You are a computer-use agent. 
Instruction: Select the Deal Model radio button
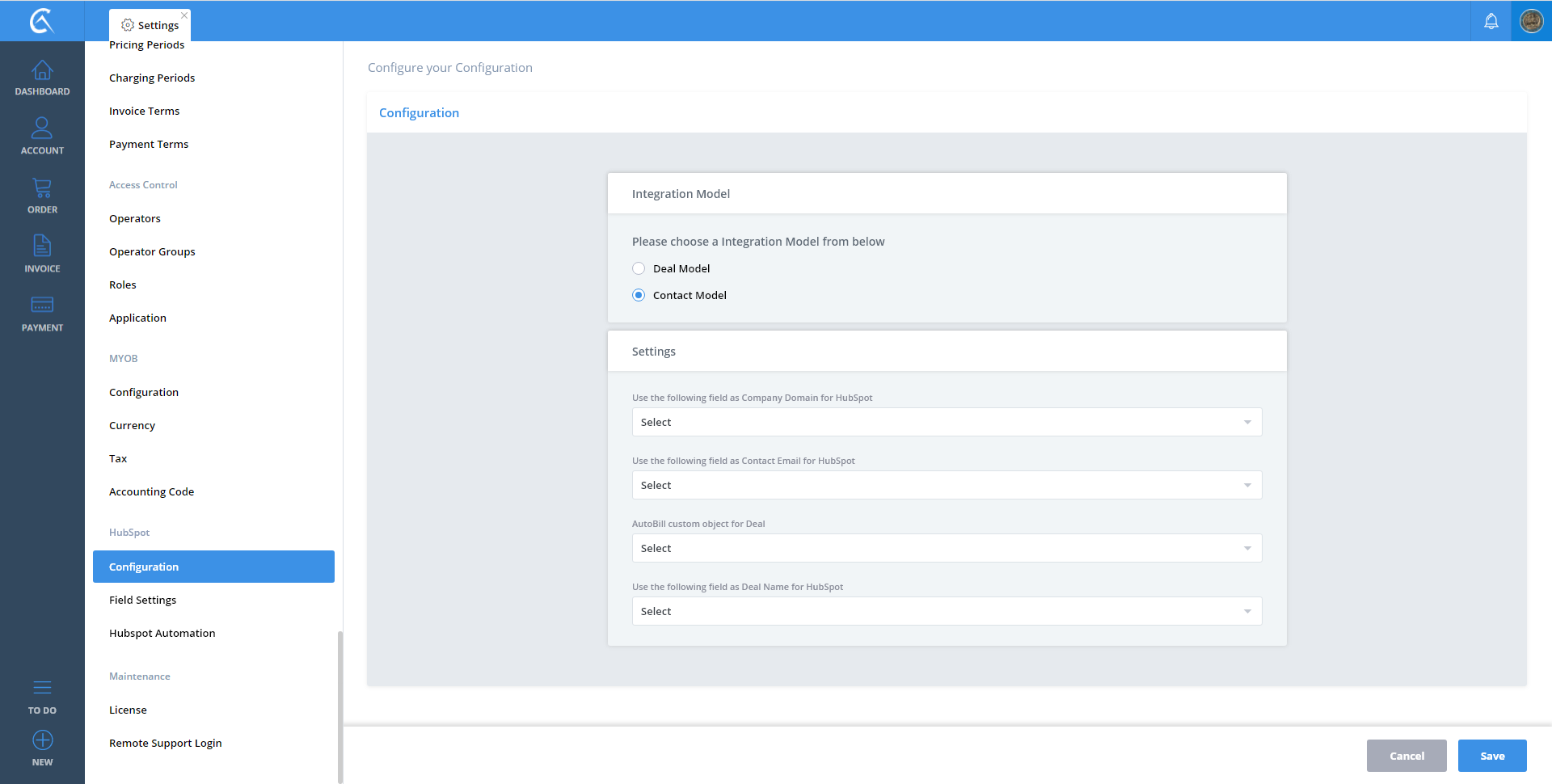(x=639, y=269)
